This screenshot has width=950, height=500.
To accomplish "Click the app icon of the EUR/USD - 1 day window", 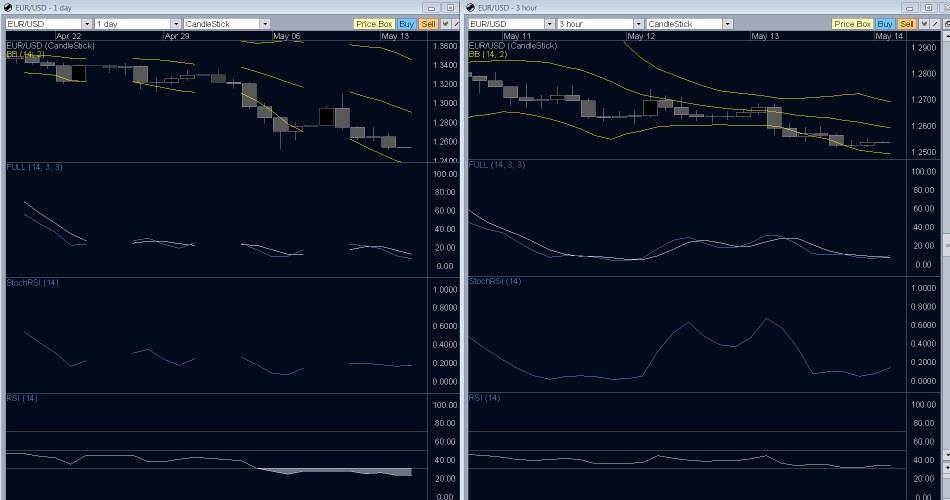I will [8, 7].
